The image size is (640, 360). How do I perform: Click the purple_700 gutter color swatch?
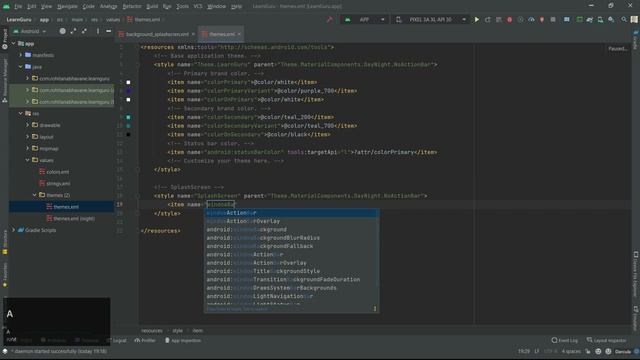(128, 91)
